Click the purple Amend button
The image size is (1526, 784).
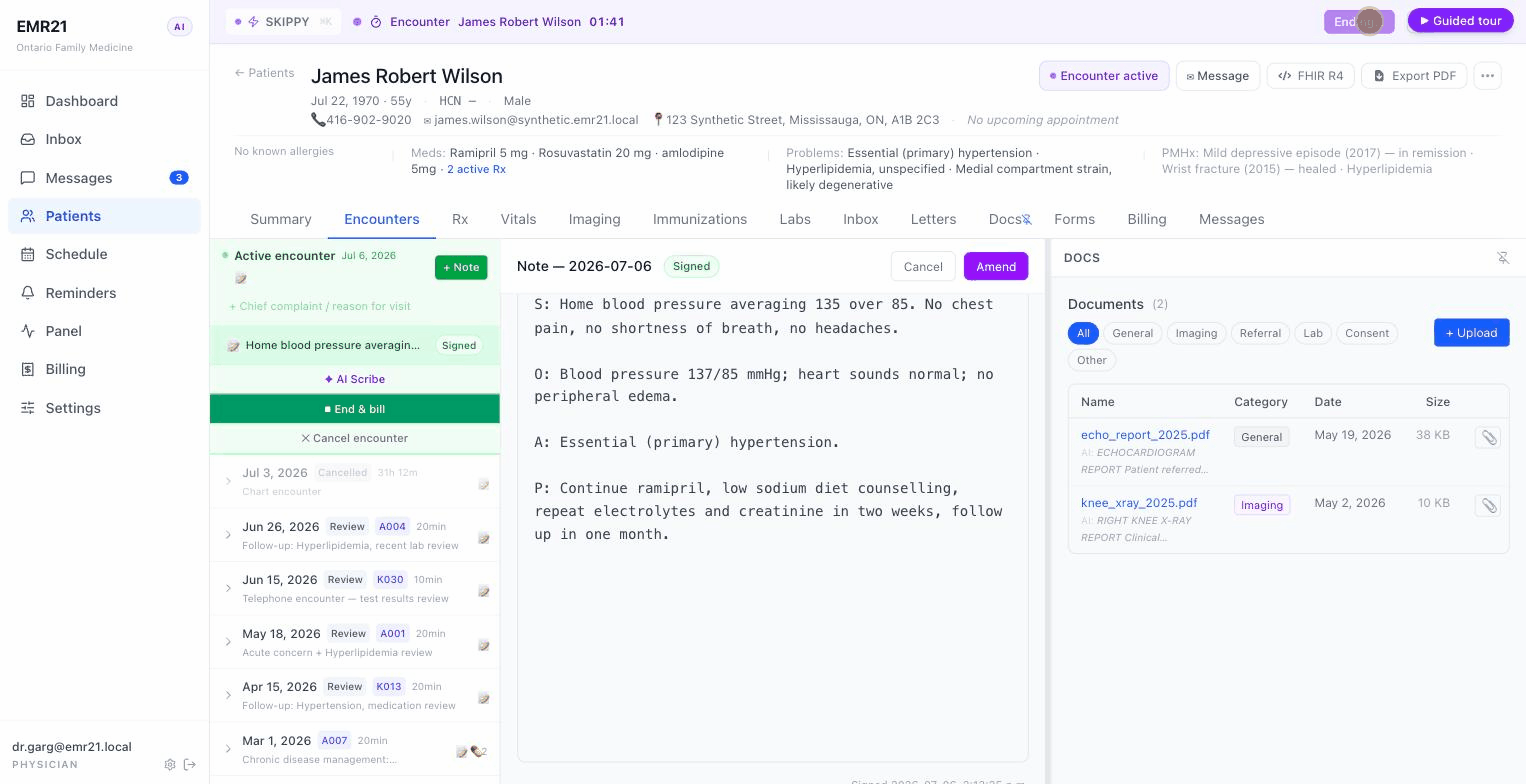[996, 267]
